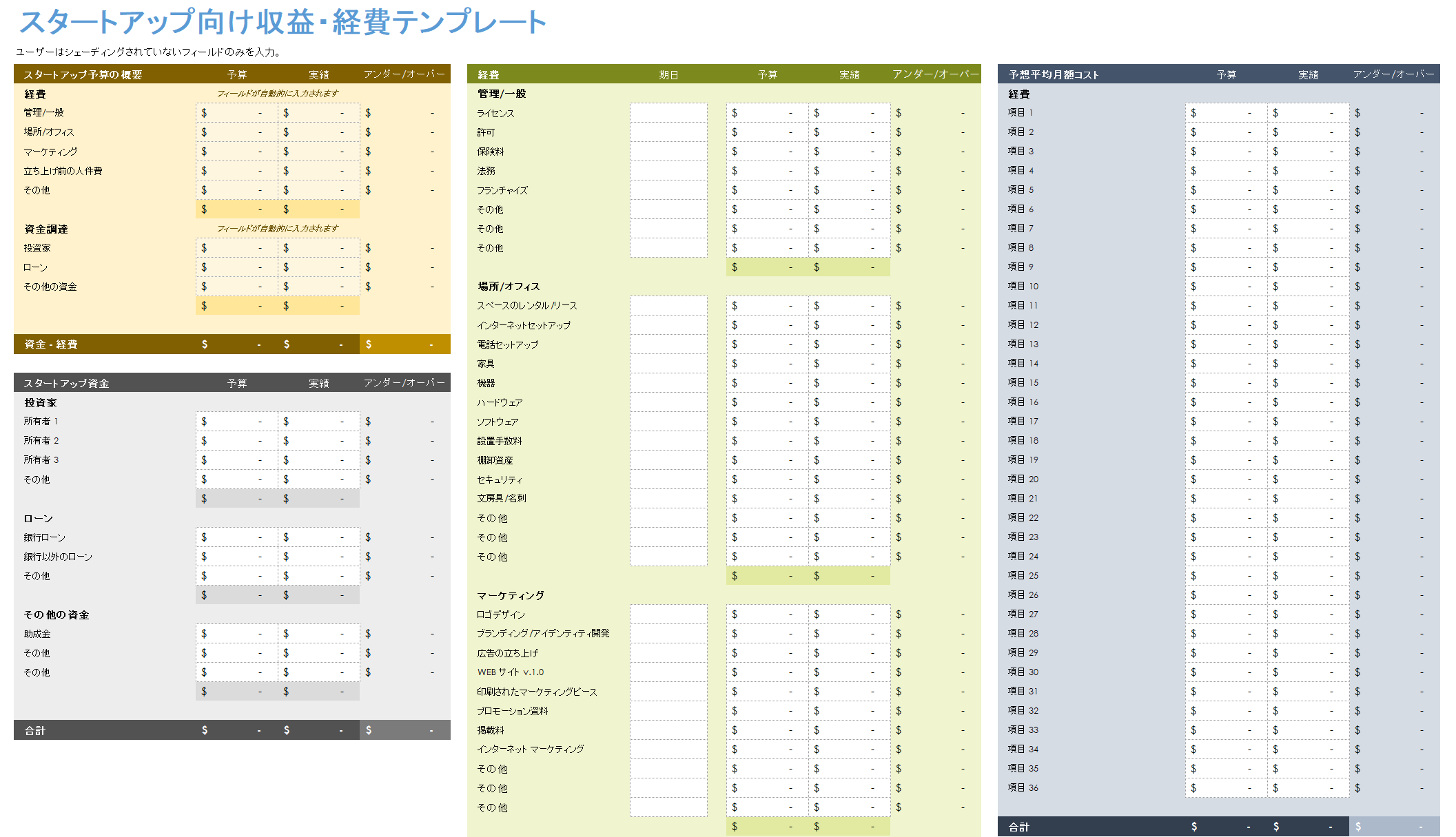Viewport: 1456px width, 837px height.
Task: Select the 期日 cell for 機器
Action: click(668, 383)
